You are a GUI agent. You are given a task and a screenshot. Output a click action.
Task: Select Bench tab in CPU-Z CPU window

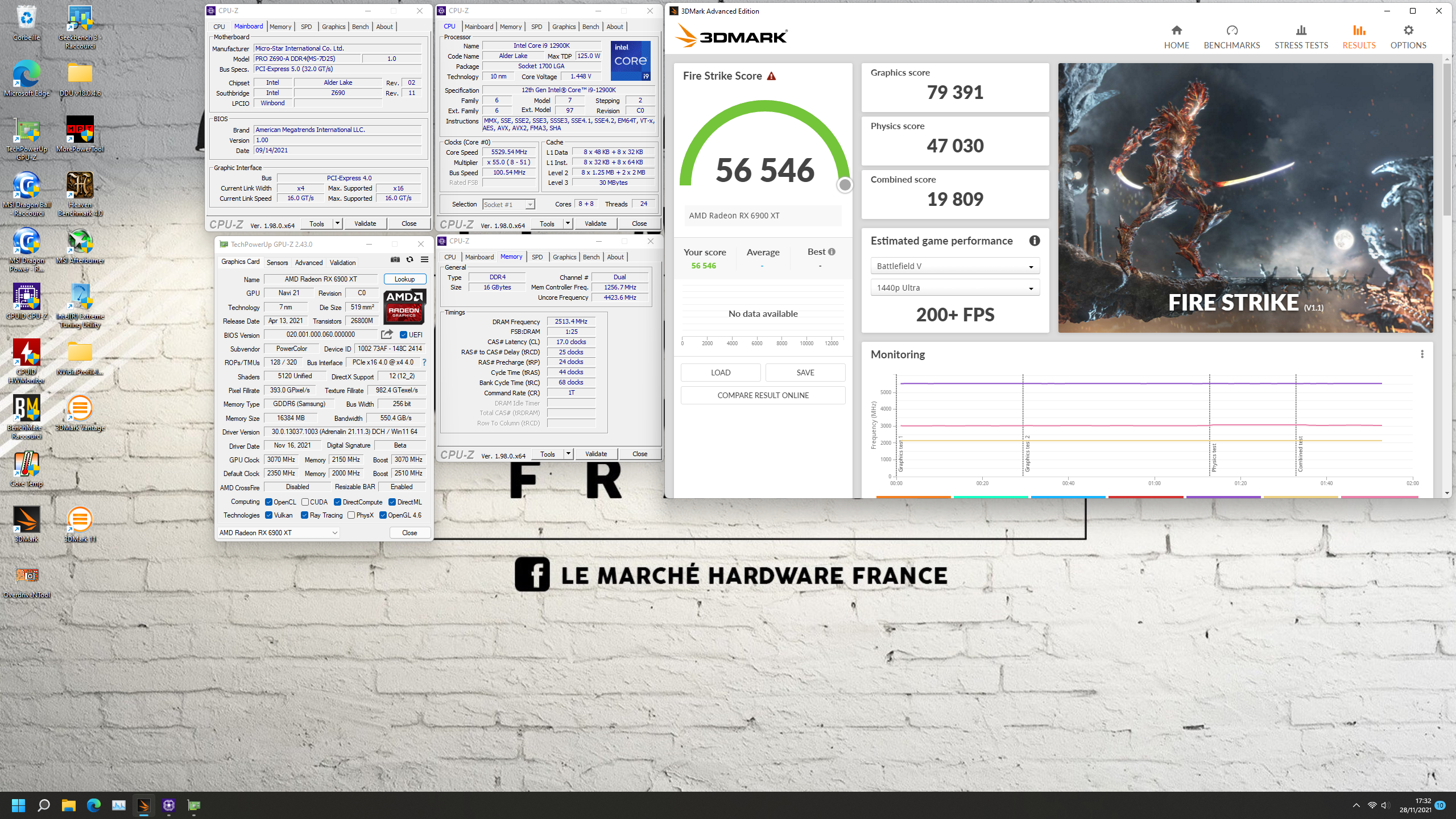(x=590, y=27)
